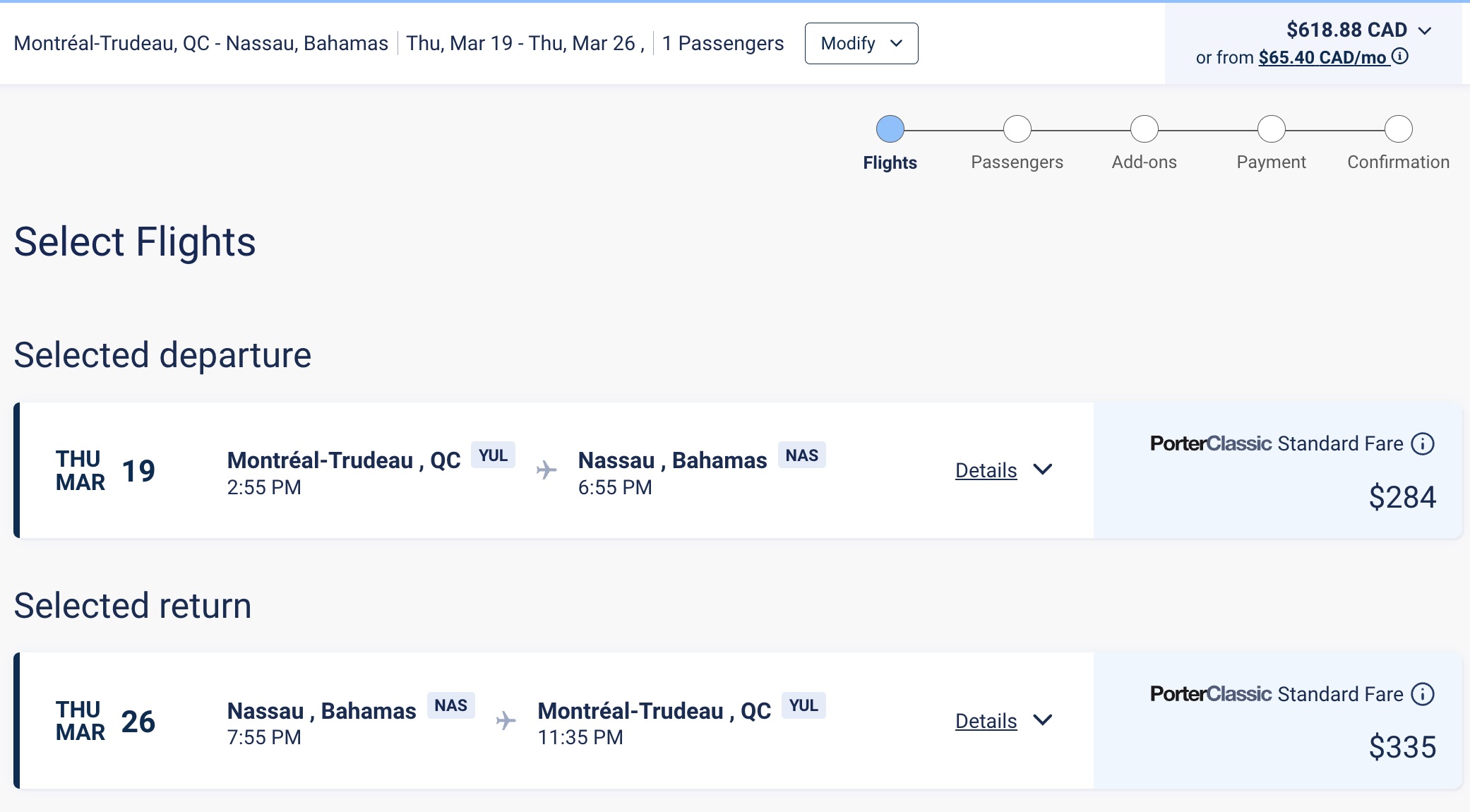
Task: Click the departure flight airplane icon
Action: (x=547, y=470)
